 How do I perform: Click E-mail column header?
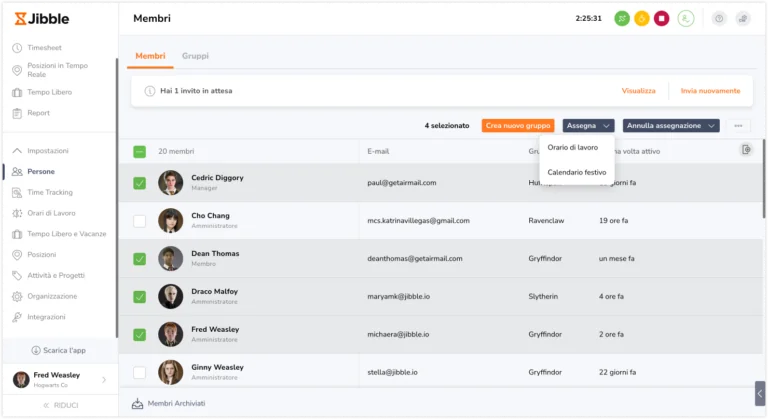coord(378,151)
